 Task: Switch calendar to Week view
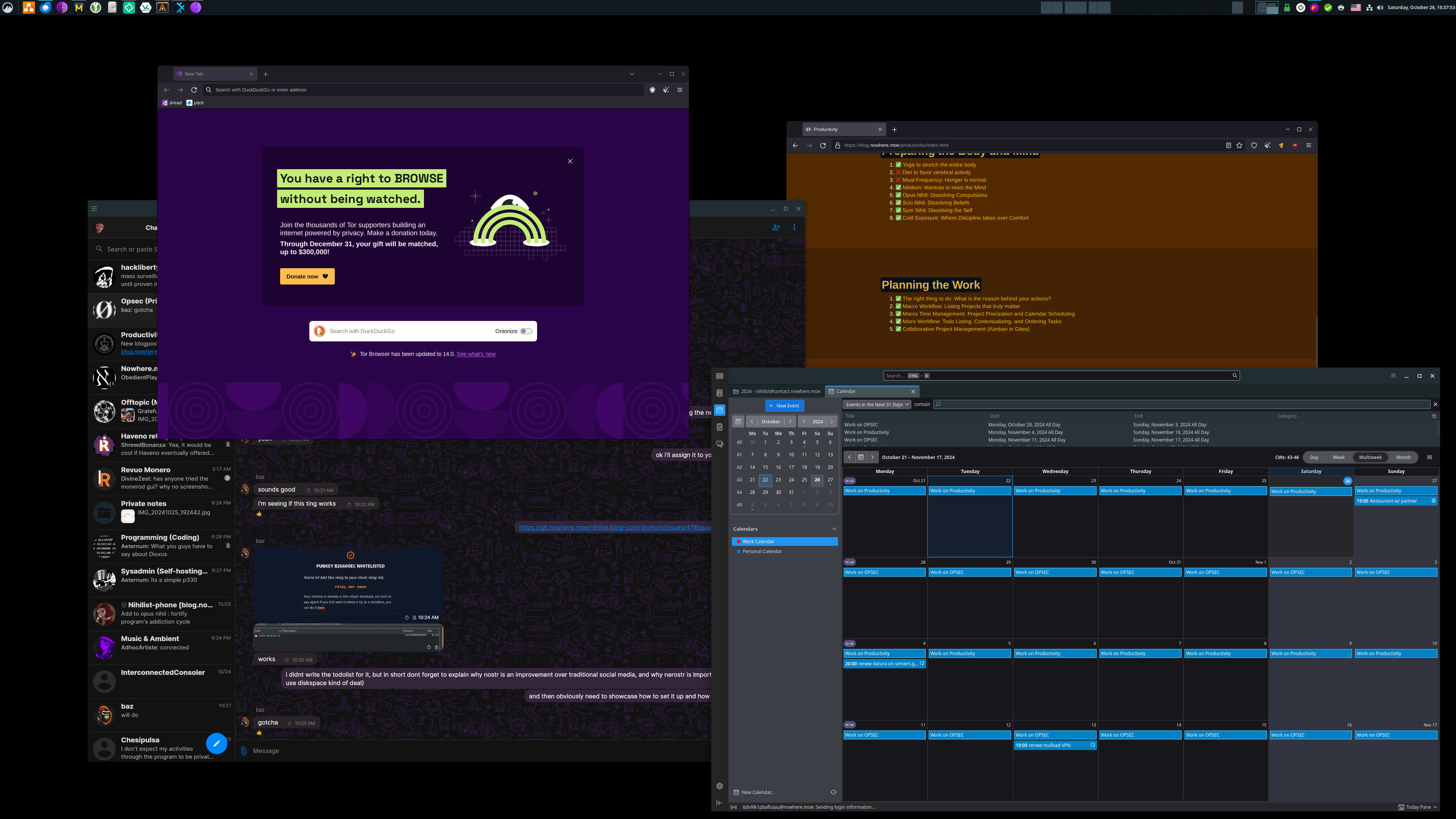coord(1338,457)
